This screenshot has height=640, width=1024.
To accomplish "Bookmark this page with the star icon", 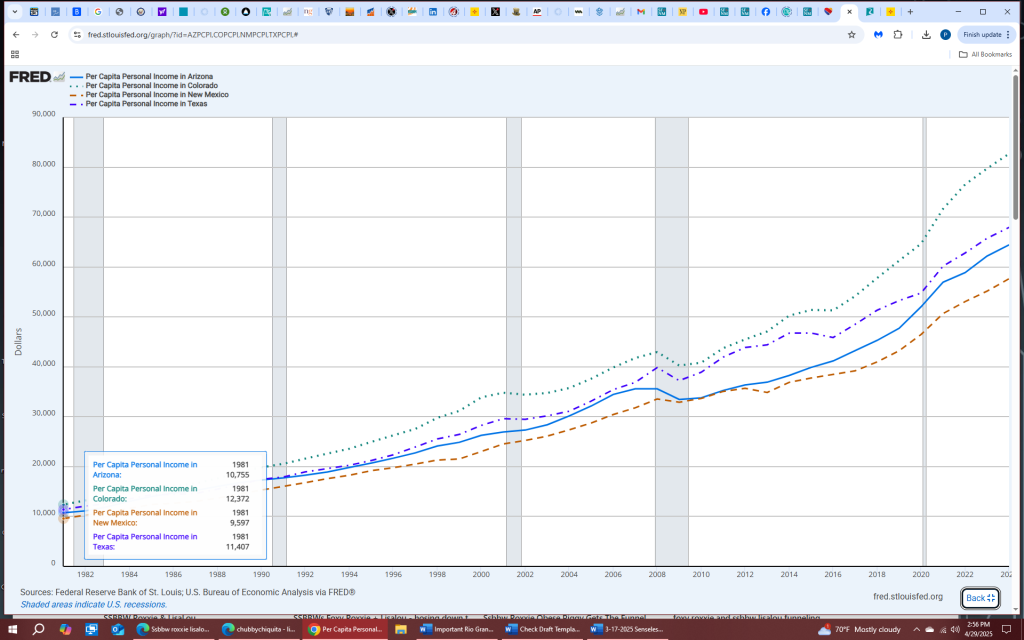I will (x=851, y=34).
